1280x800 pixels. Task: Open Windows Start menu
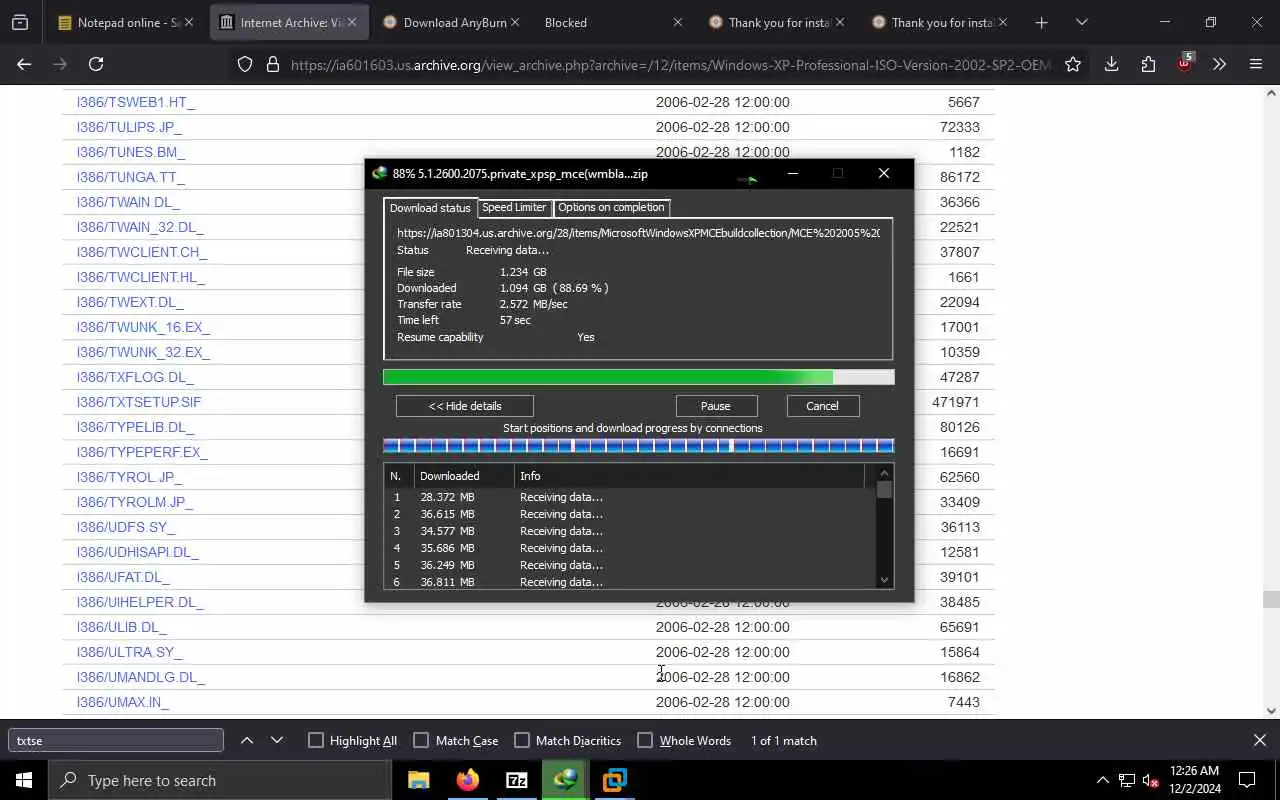[24, 780]
